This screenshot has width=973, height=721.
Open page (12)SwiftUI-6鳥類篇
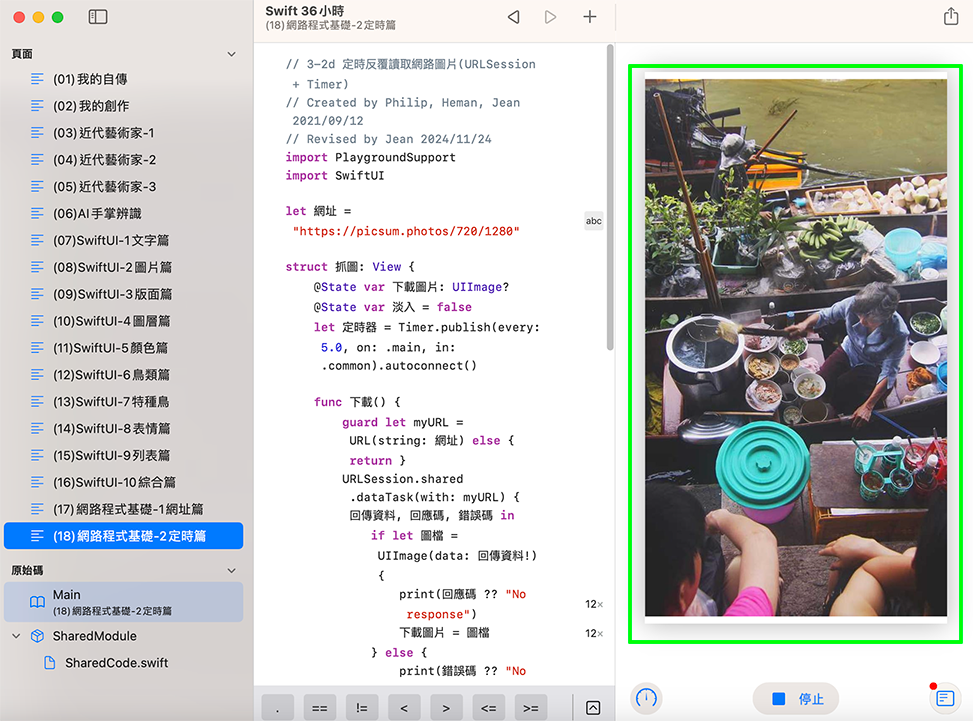click(111, 375)
